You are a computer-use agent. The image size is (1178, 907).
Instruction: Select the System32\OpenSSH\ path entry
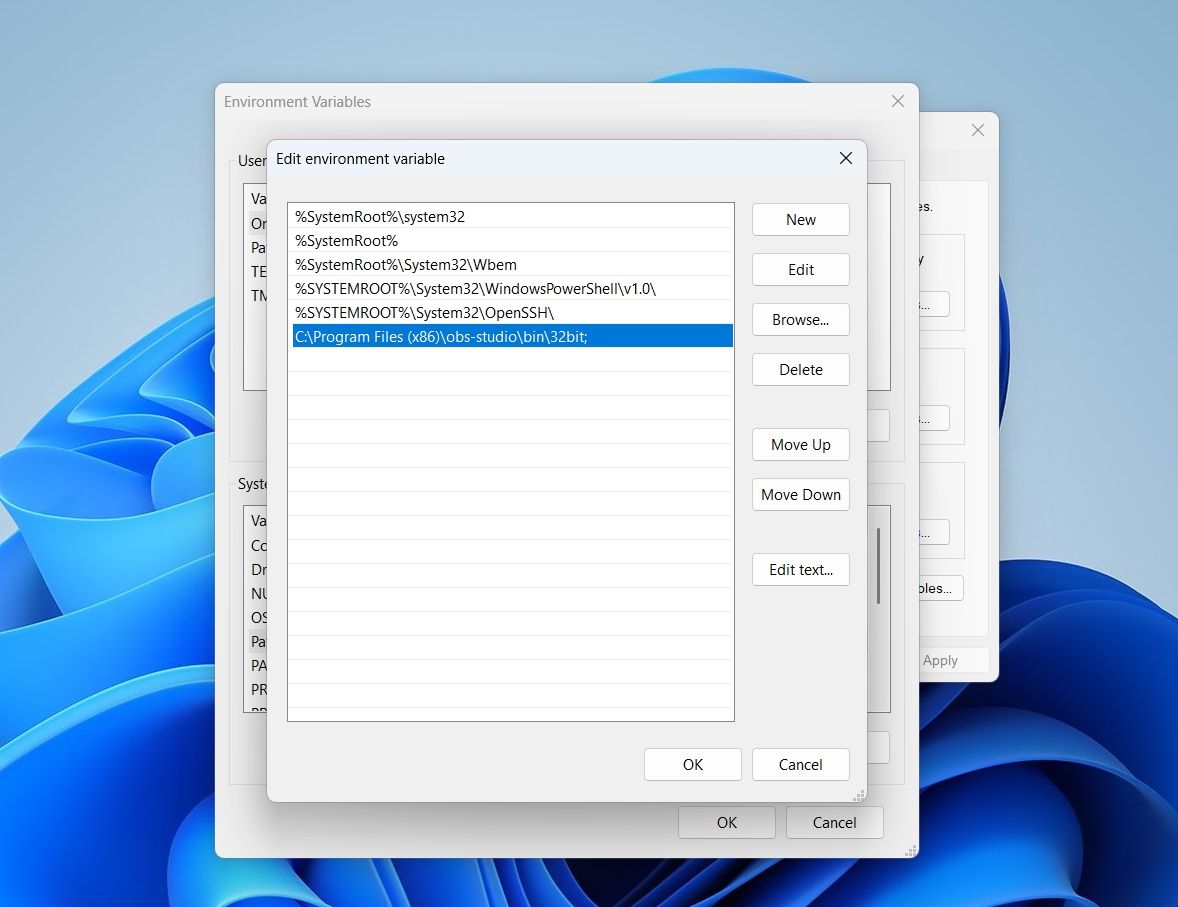511,313
